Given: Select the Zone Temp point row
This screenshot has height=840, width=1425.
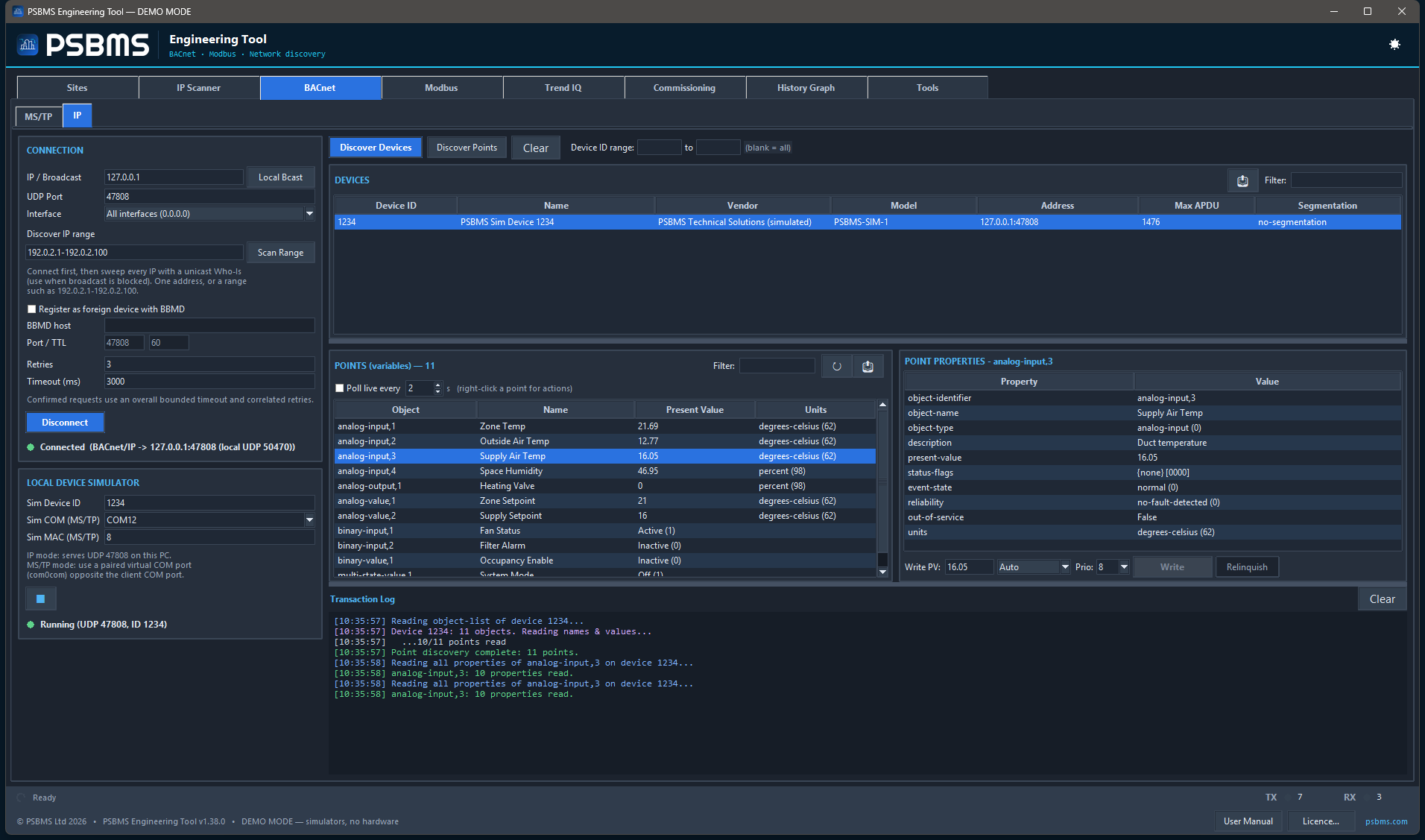Looking at the screenshot, I should pyautogui.click(x=605, y=426).
